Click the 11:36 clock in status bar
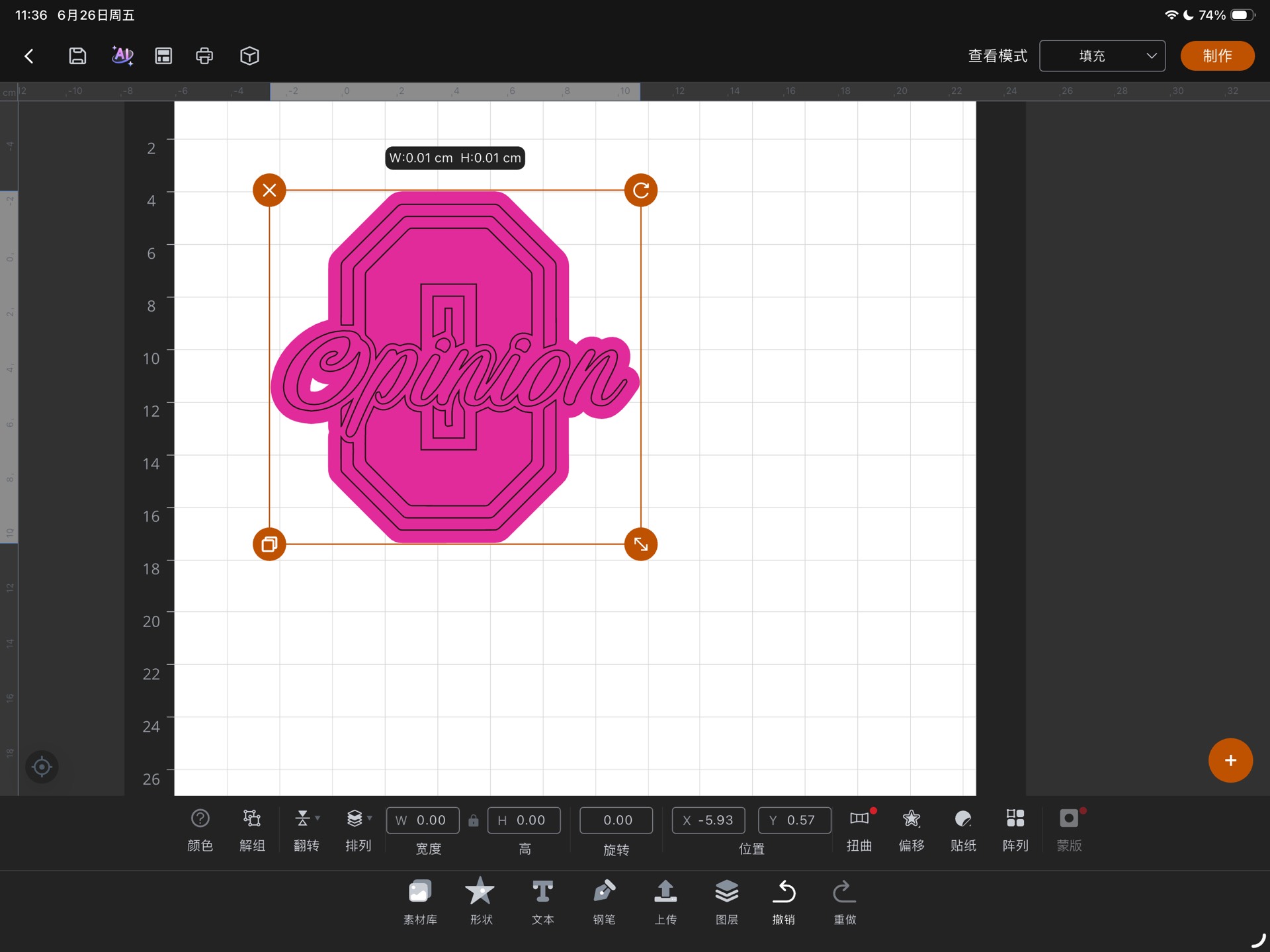The image size is (1270, 952). coord(31,15)
